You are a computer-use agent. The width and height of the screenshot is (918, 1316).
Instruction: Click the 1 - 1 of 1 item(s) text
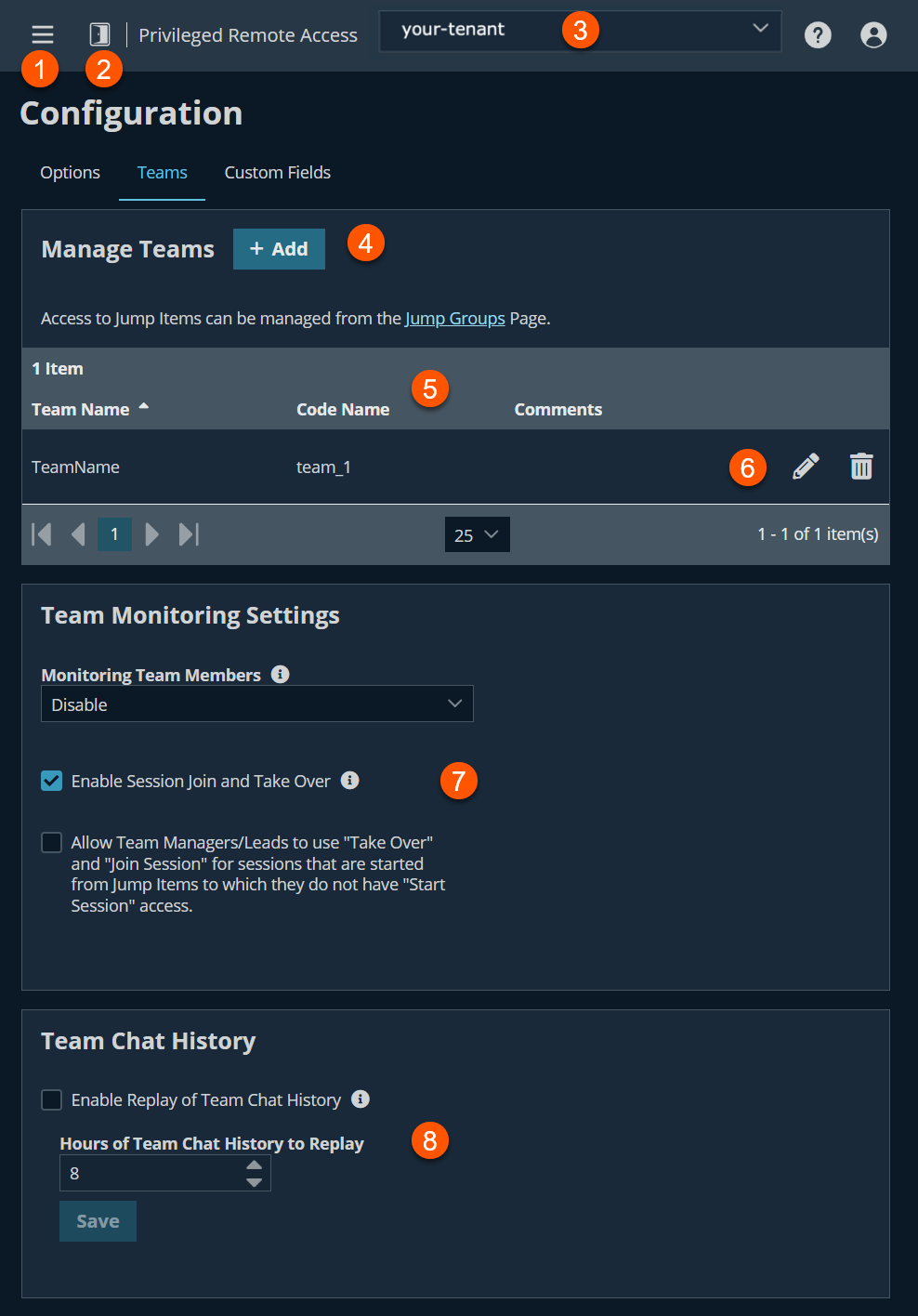click(x=818, y=534)
